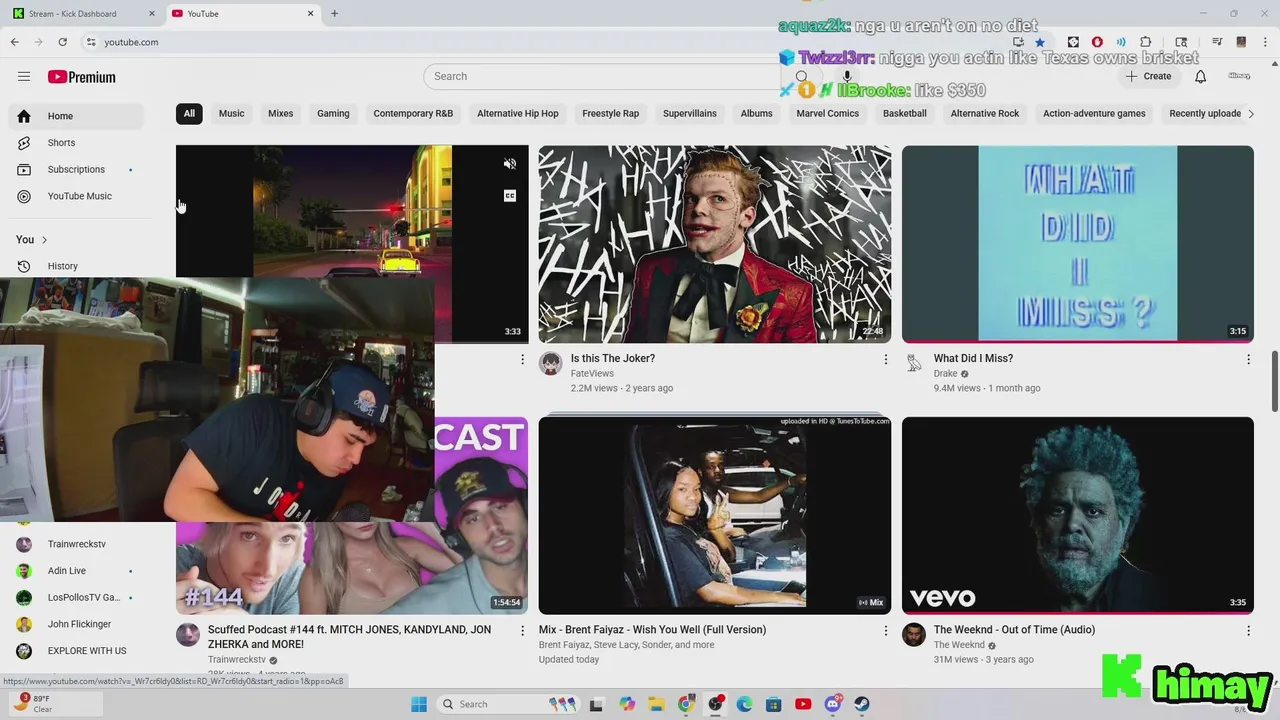Filter by Freestyle Rap chip

[610, 114]
